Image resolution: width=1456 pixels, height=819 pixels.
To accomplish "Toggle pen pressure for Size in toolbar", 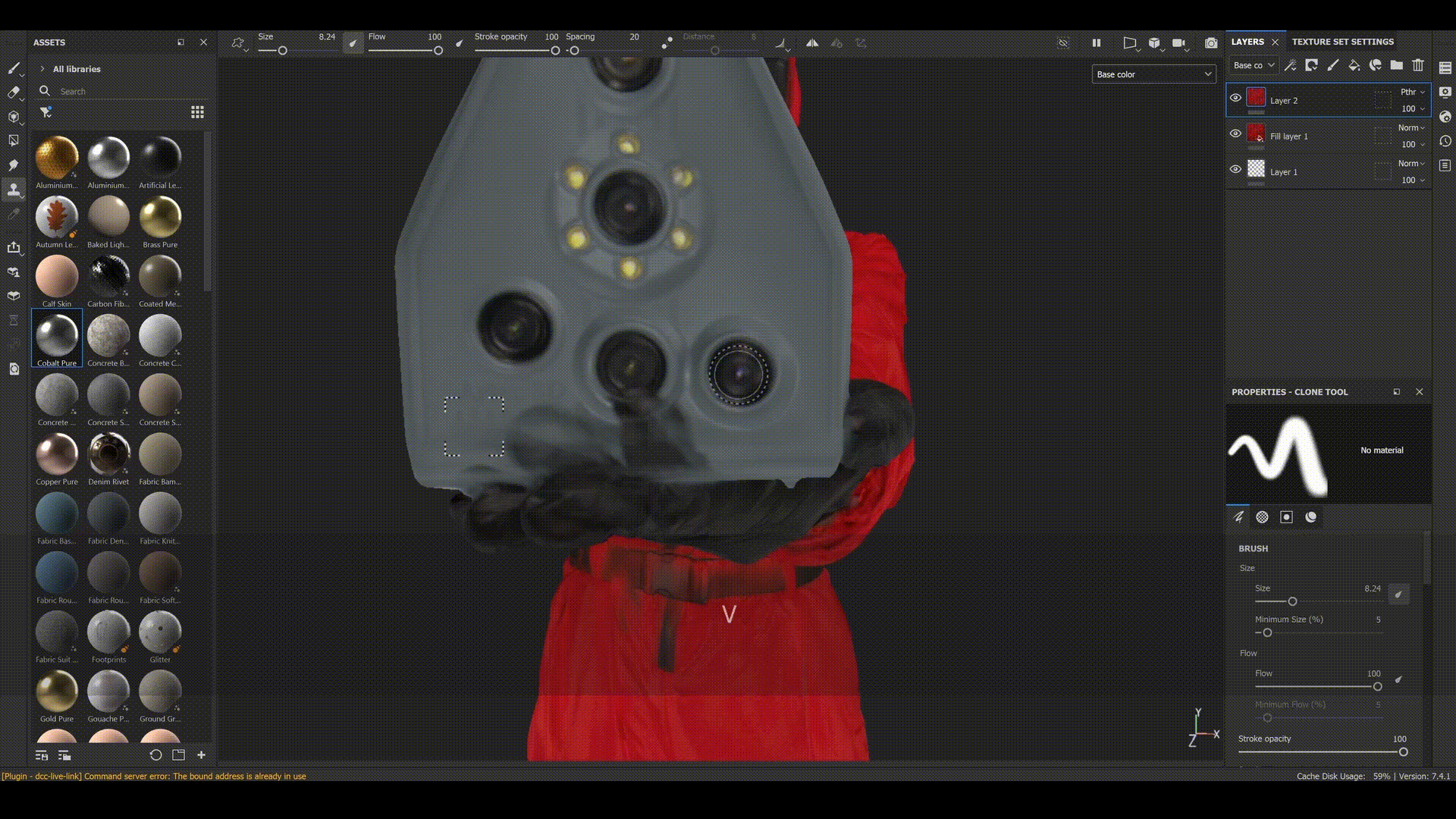I will pos(353,43).
